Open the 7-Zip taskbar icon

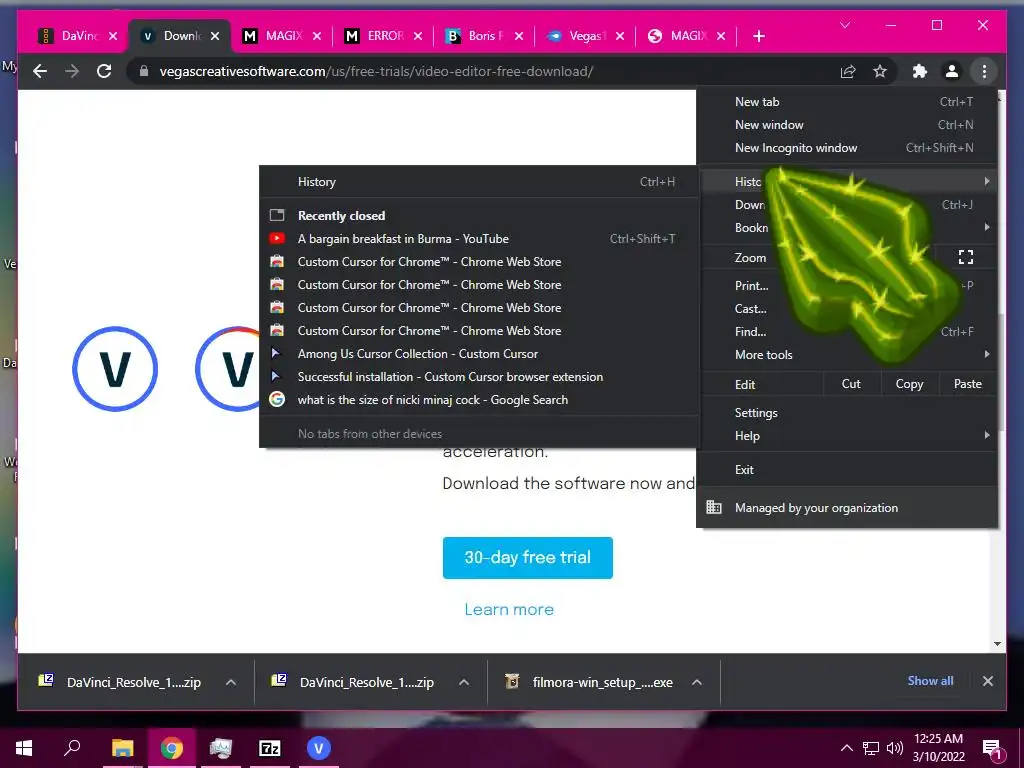point(269,748)
